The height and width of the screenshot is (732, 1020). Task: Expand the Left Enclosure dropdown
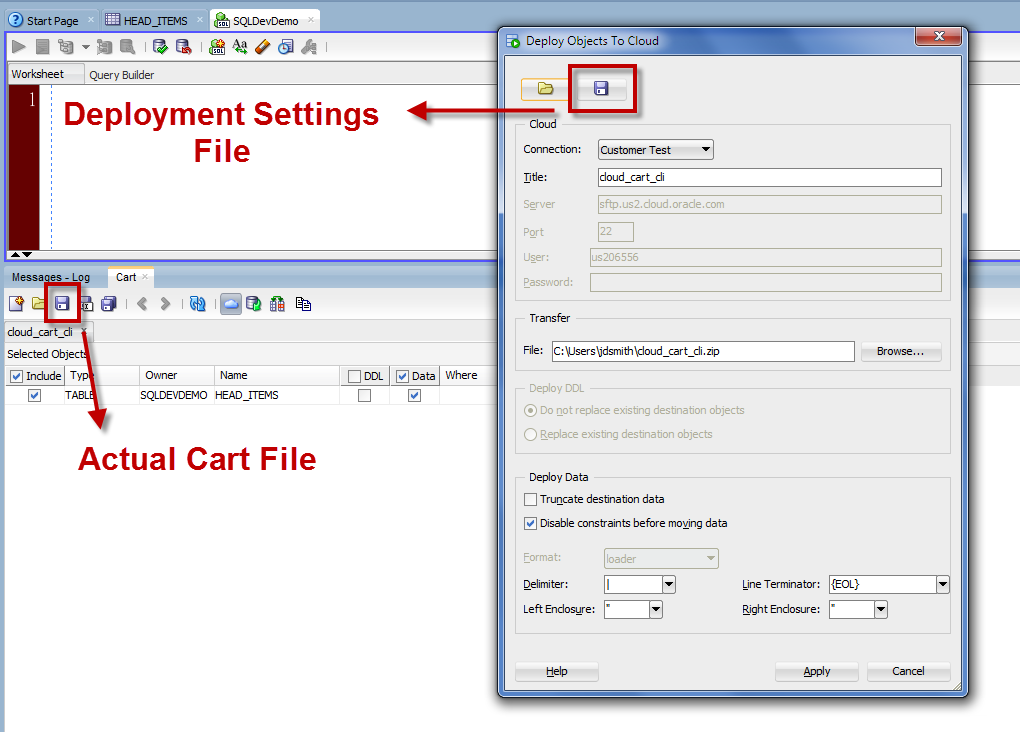point(656,609)
